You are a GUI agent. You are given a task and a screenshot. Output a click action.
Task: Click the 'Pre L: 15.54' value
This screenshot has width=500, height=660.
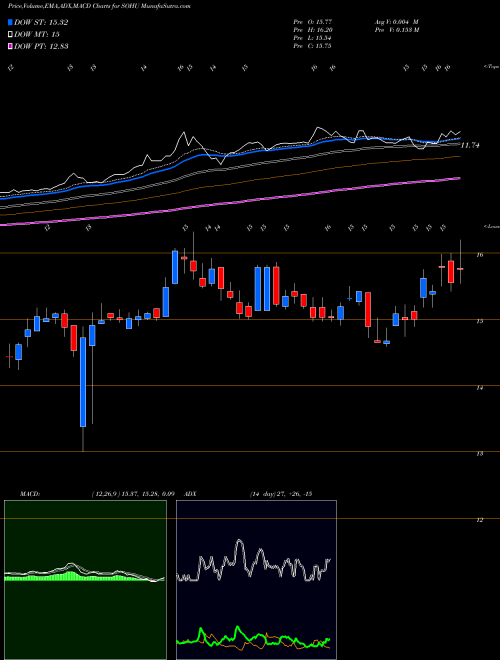[x=312, y=38]
